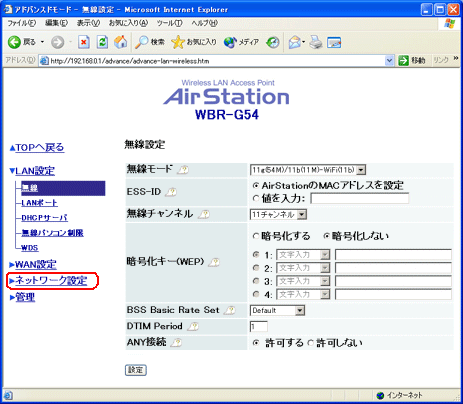463x404 pixels.
Task: Stop loading with the red X icon
Action: pos(84,42)
